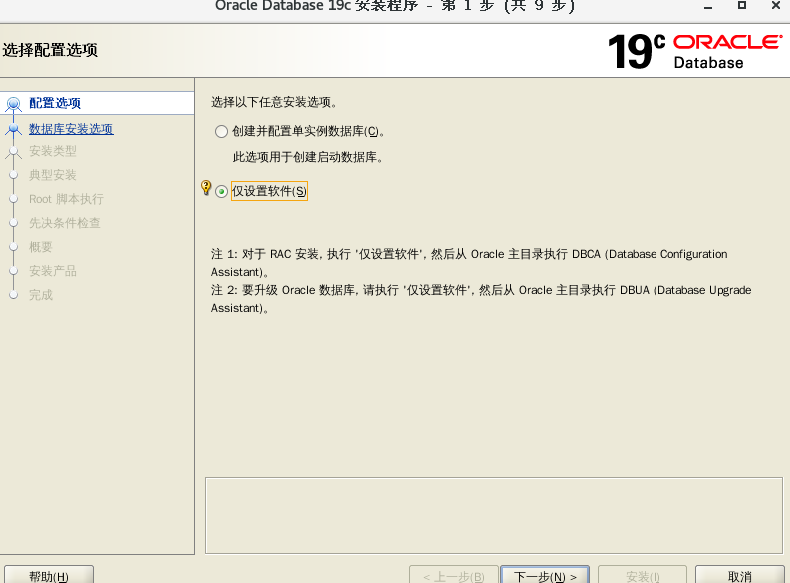
Task: Click 'Root 脚本执行' step in sidebar
Action: pyautogui.click(x=66, y=199)
